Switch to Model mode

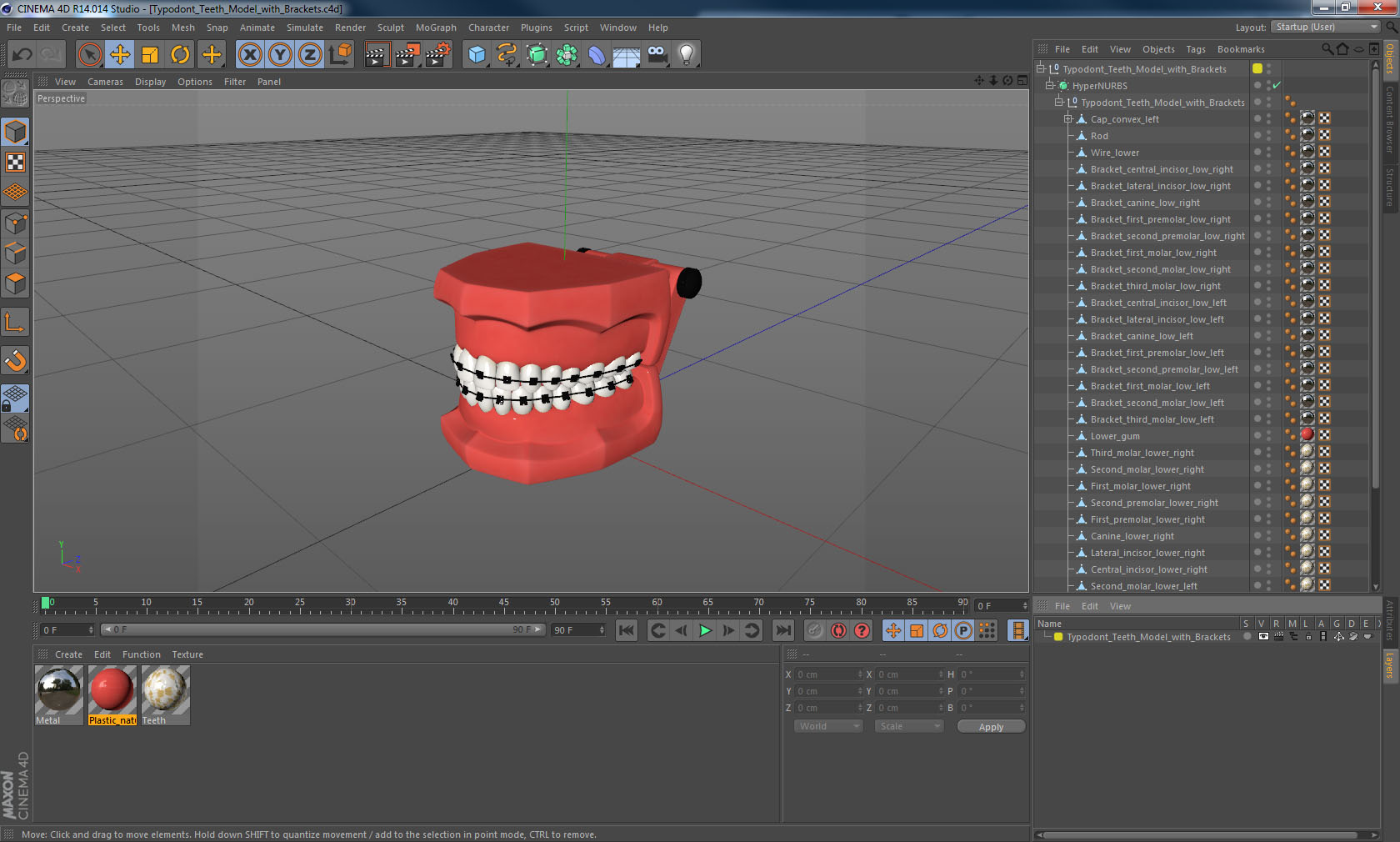tap(16, 132)
